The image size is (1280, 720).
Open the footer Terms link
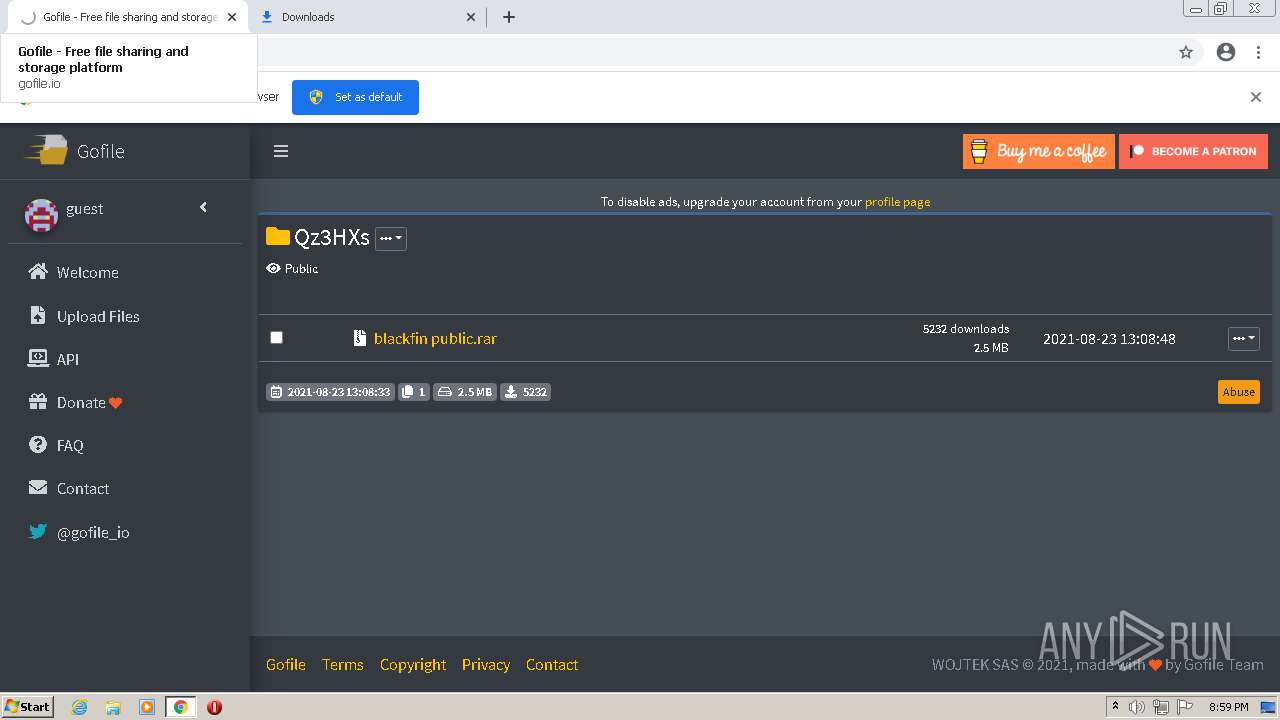[x=343, y=664]
